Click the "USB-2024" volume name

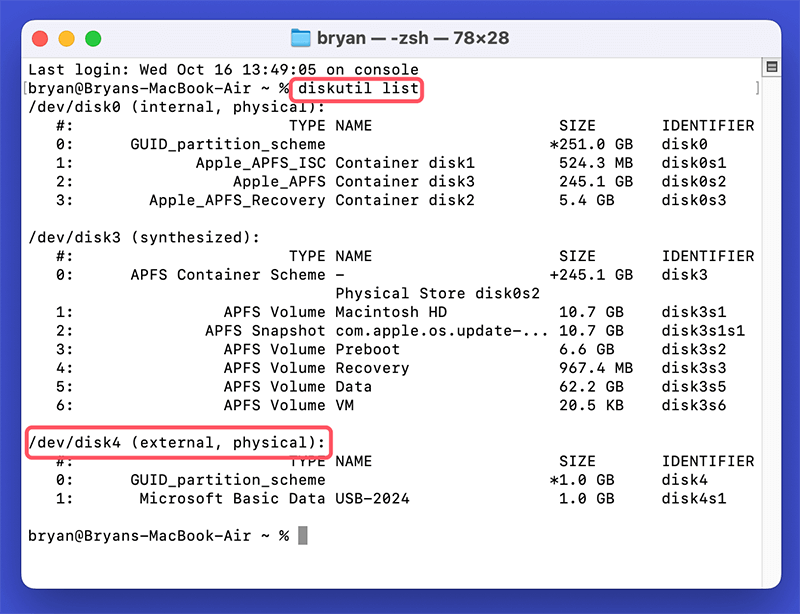click(x=372, y=498)
